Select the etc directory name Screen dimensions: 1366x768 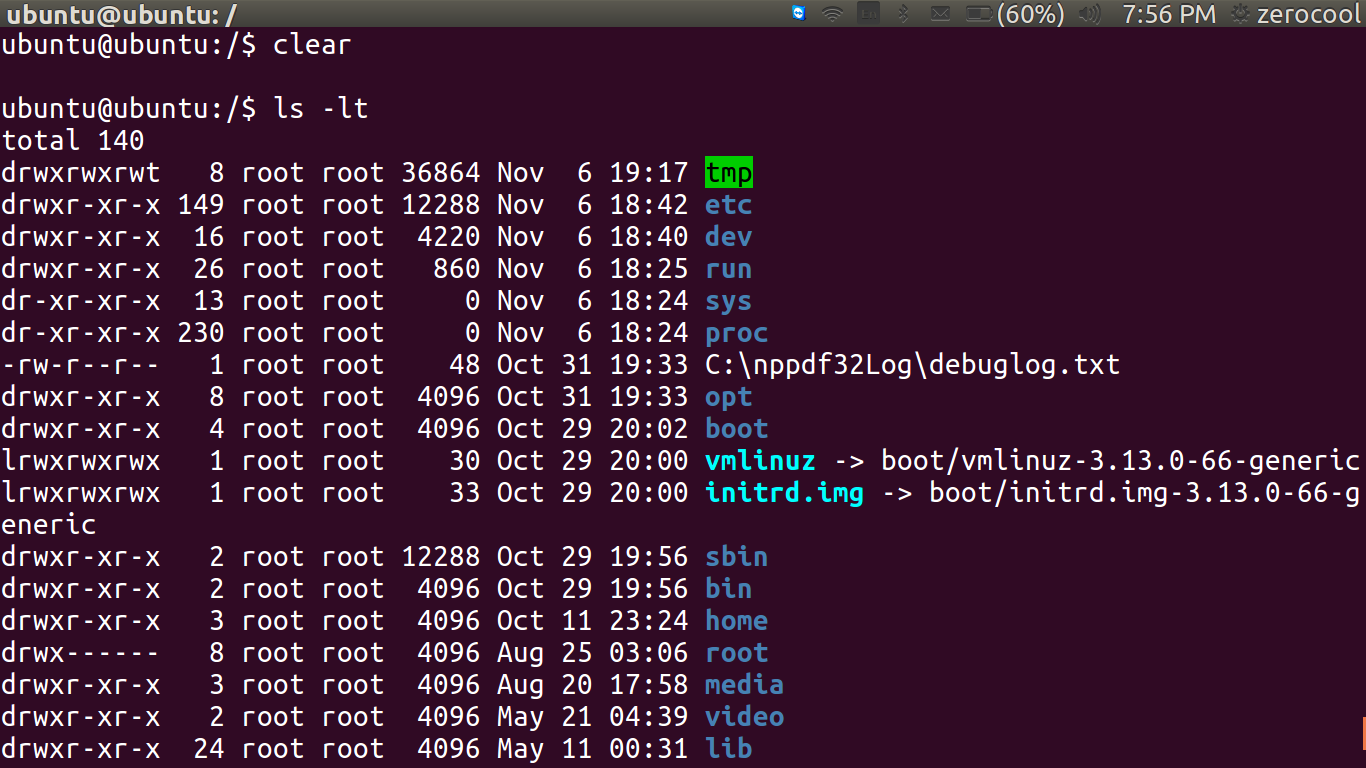[x=729, y=205]
